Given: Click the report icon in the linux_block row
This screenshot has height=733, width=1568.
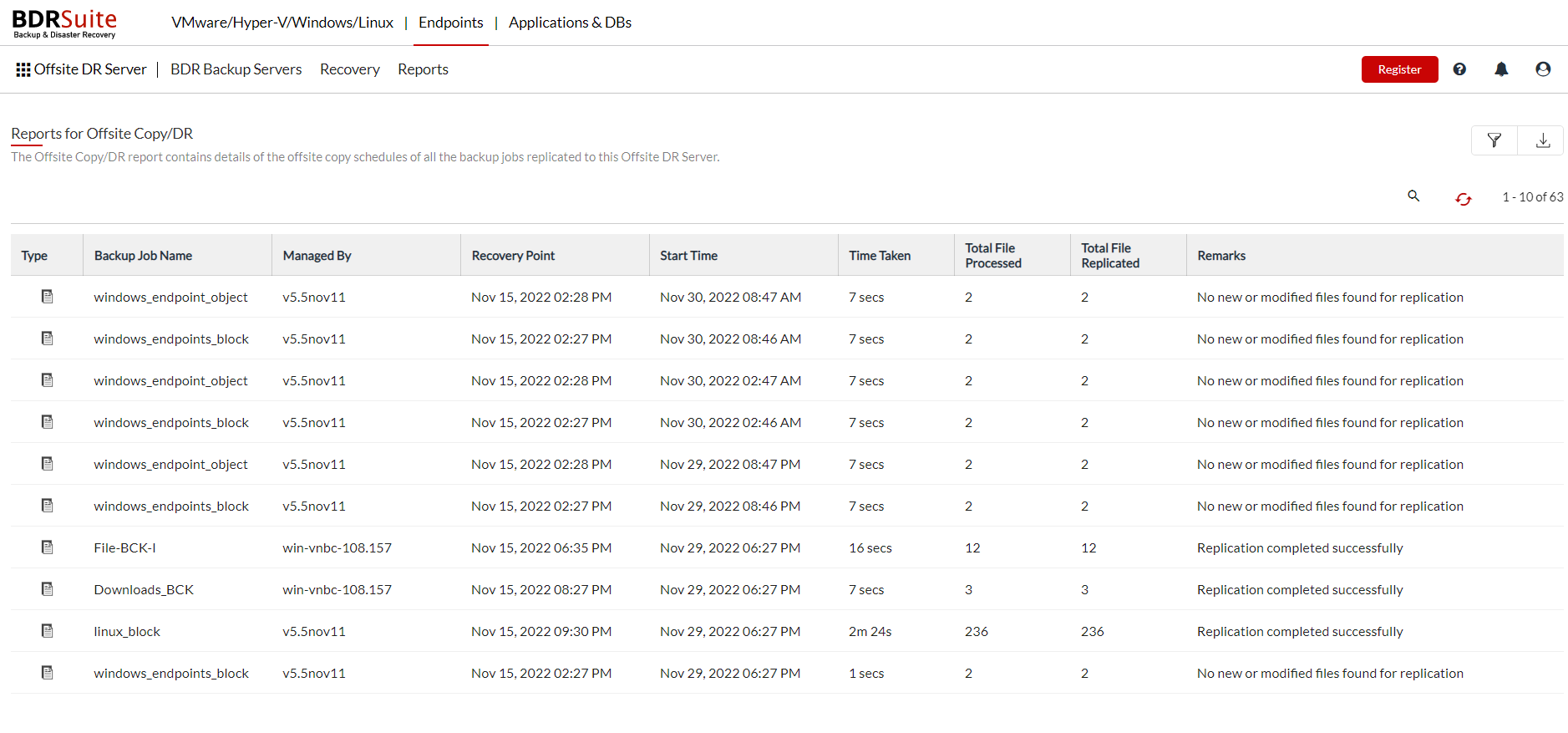Looking at the screenshot, I should pos(48,631).
